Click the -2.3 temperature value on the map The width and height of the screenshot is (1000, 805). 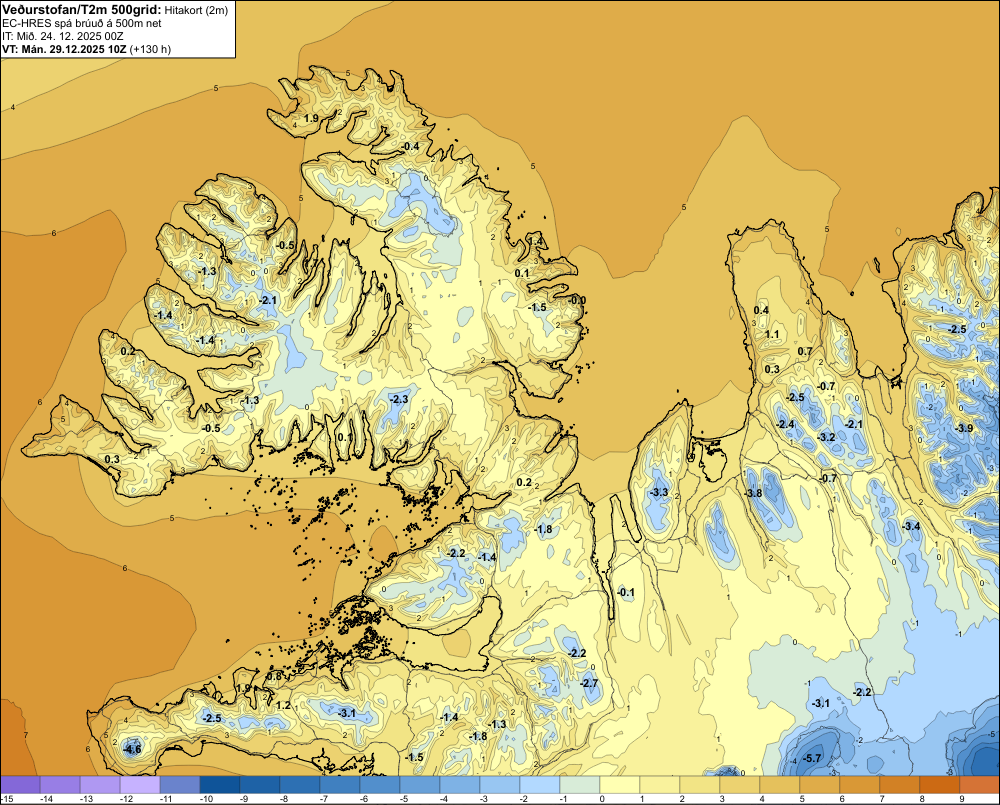point(399,399)
